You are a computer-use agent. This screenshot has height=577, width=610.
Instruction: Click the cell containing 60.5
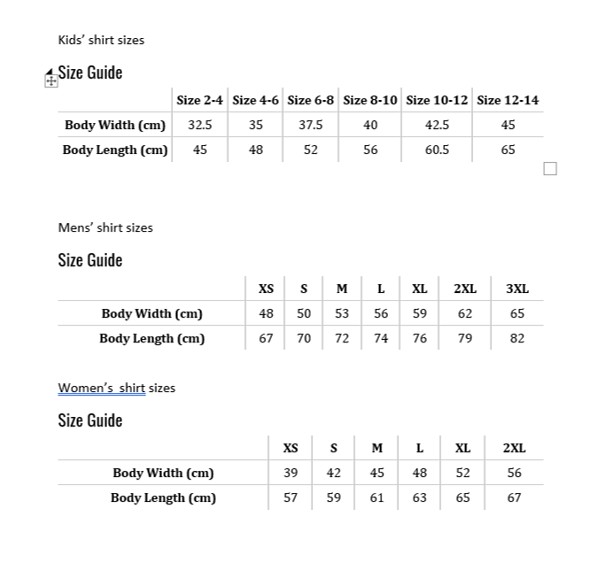(437, 150)
